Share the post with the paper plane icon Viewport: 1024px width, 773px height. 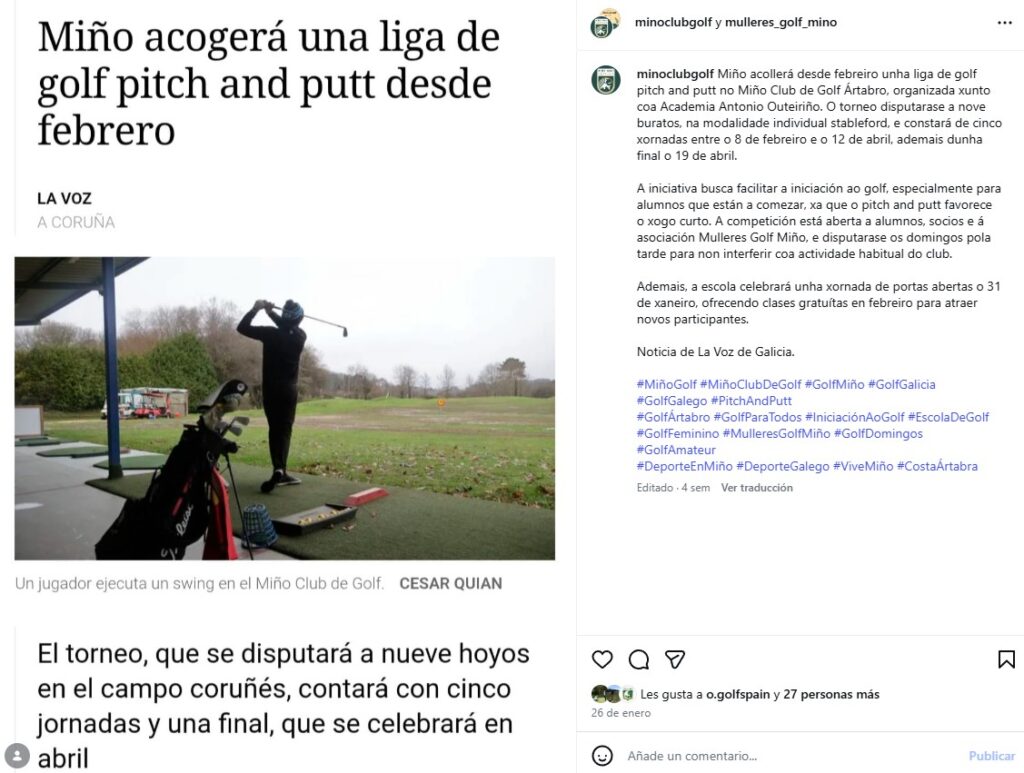coord(675,659)
